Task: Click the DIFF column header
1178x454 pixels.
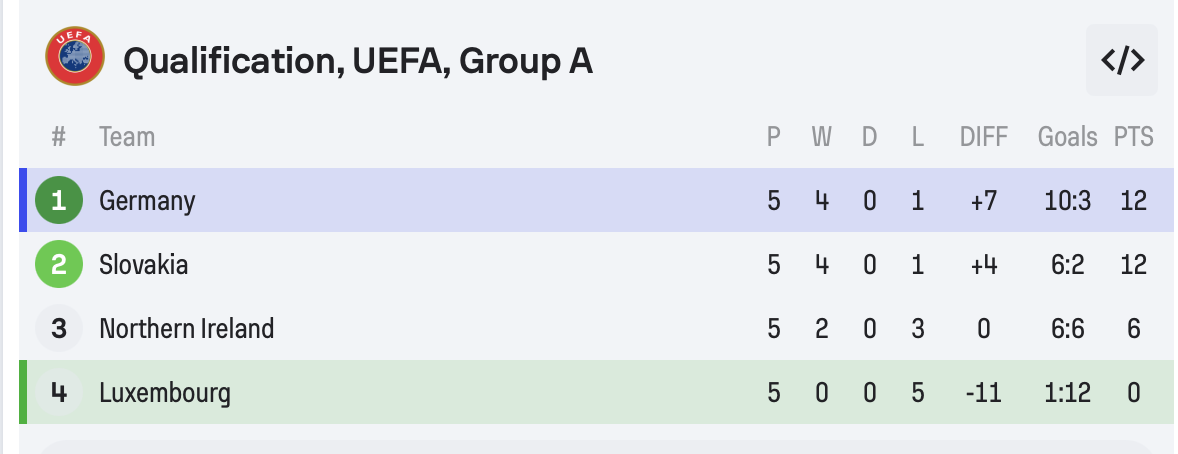Action: pos(984,137)
